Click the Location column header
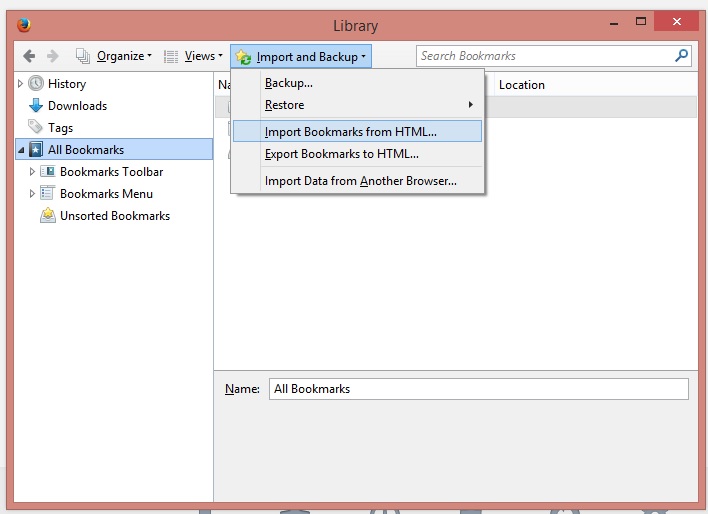 point(522,85)
